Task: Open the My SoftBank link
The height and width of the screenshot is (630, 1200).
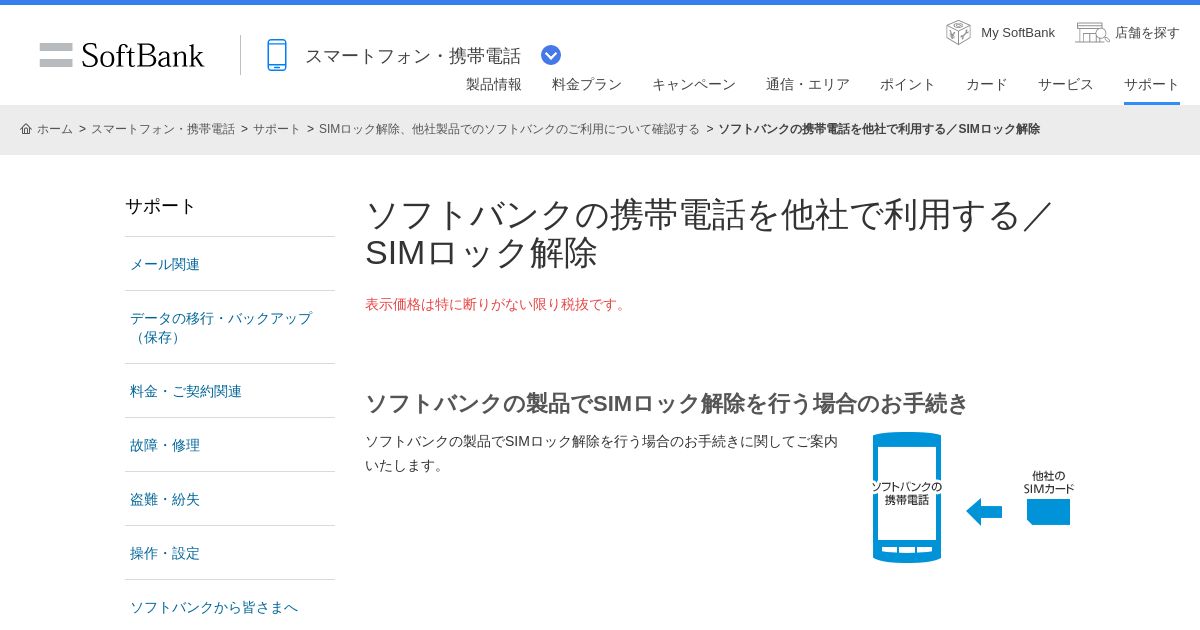Action: (x=1018, y=33)
